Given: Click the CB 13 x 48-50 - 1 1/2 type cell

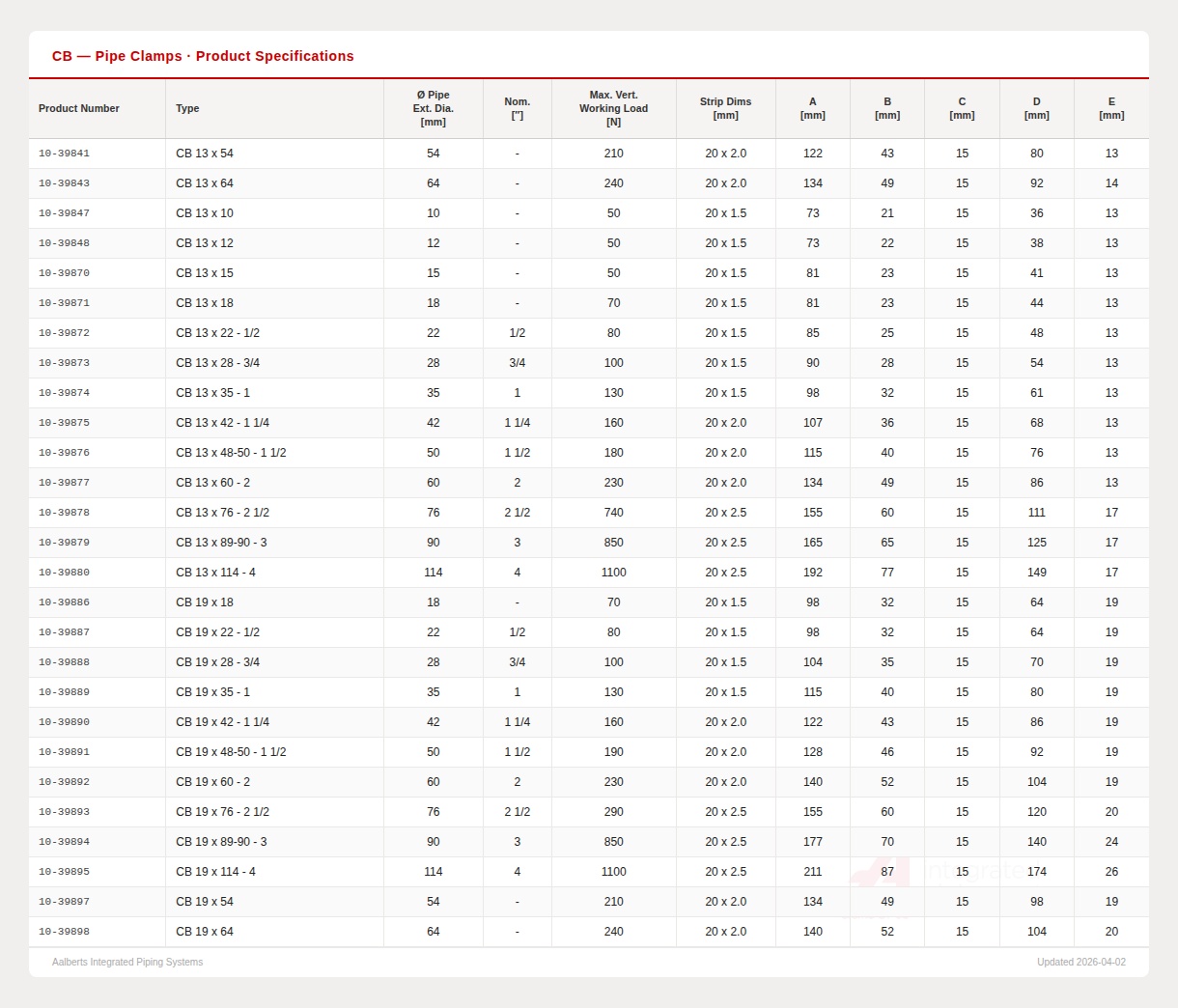Looking at the screenshot, I should point(231,453).
